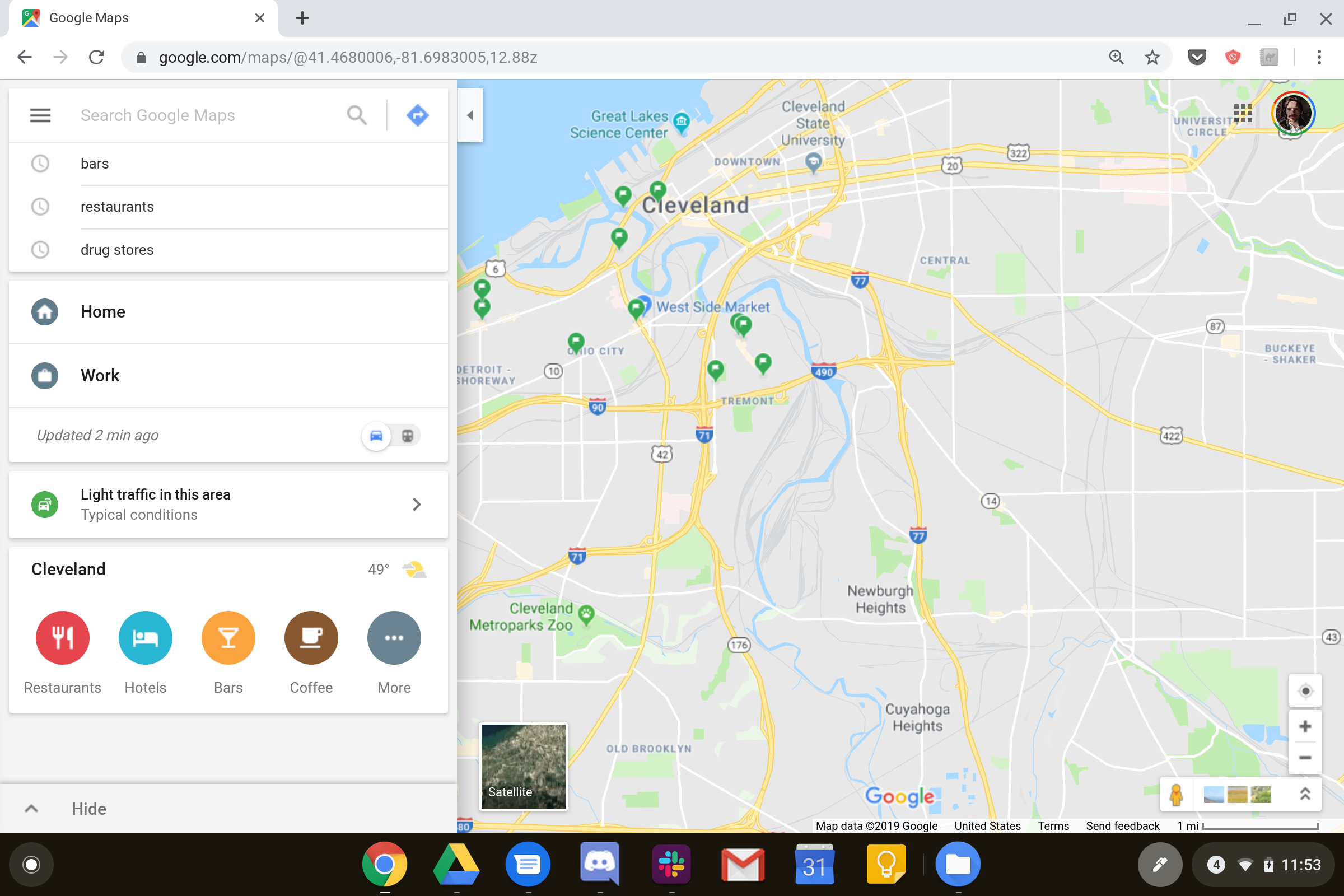Switch traffic display to transit mode

click(408, 436)
